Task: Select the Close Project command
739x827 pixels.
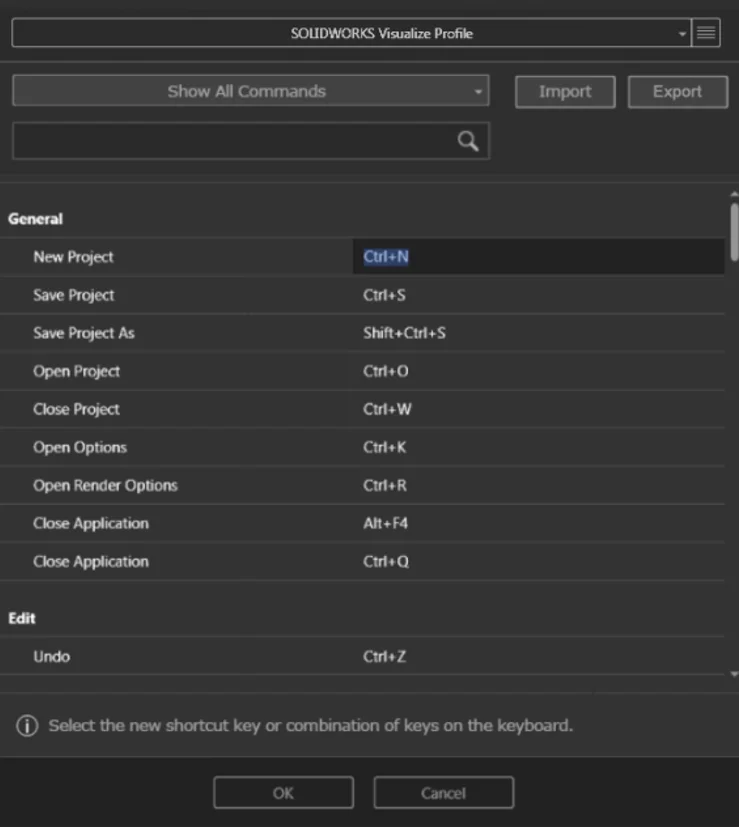Action: pyautogui.click(x=76, y=409)
